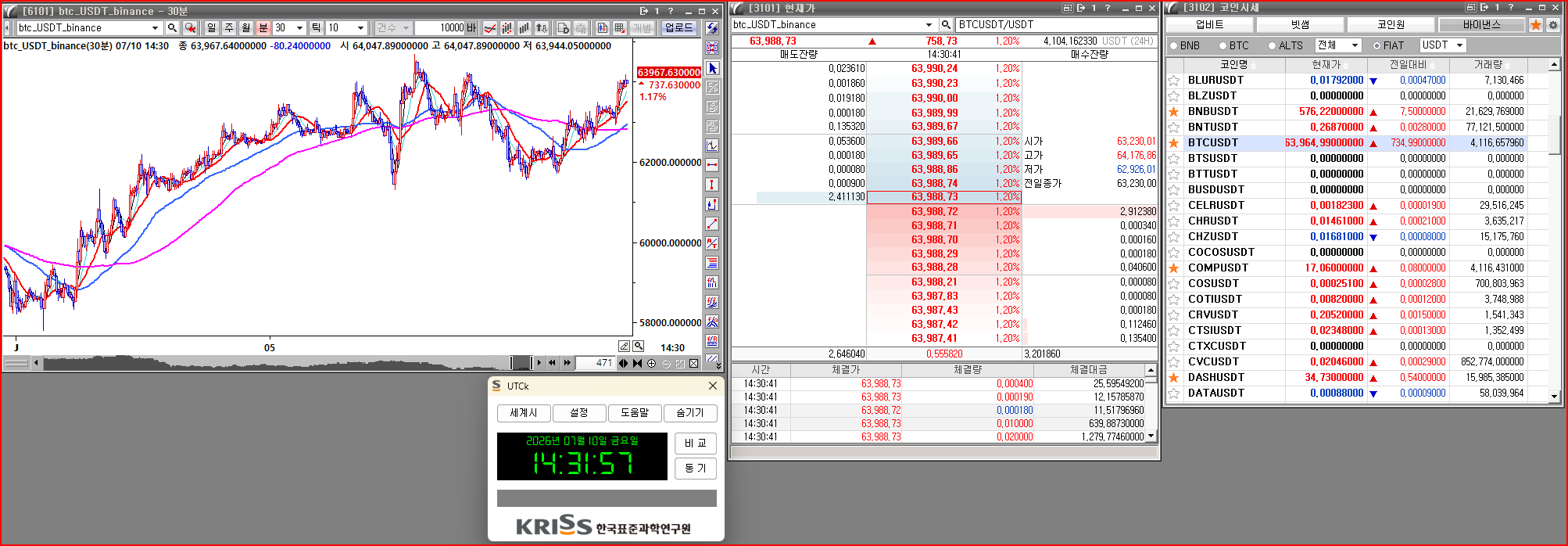
Task: Click the coin list vertical scrollbar down arrow
Action: (1554, 397)
